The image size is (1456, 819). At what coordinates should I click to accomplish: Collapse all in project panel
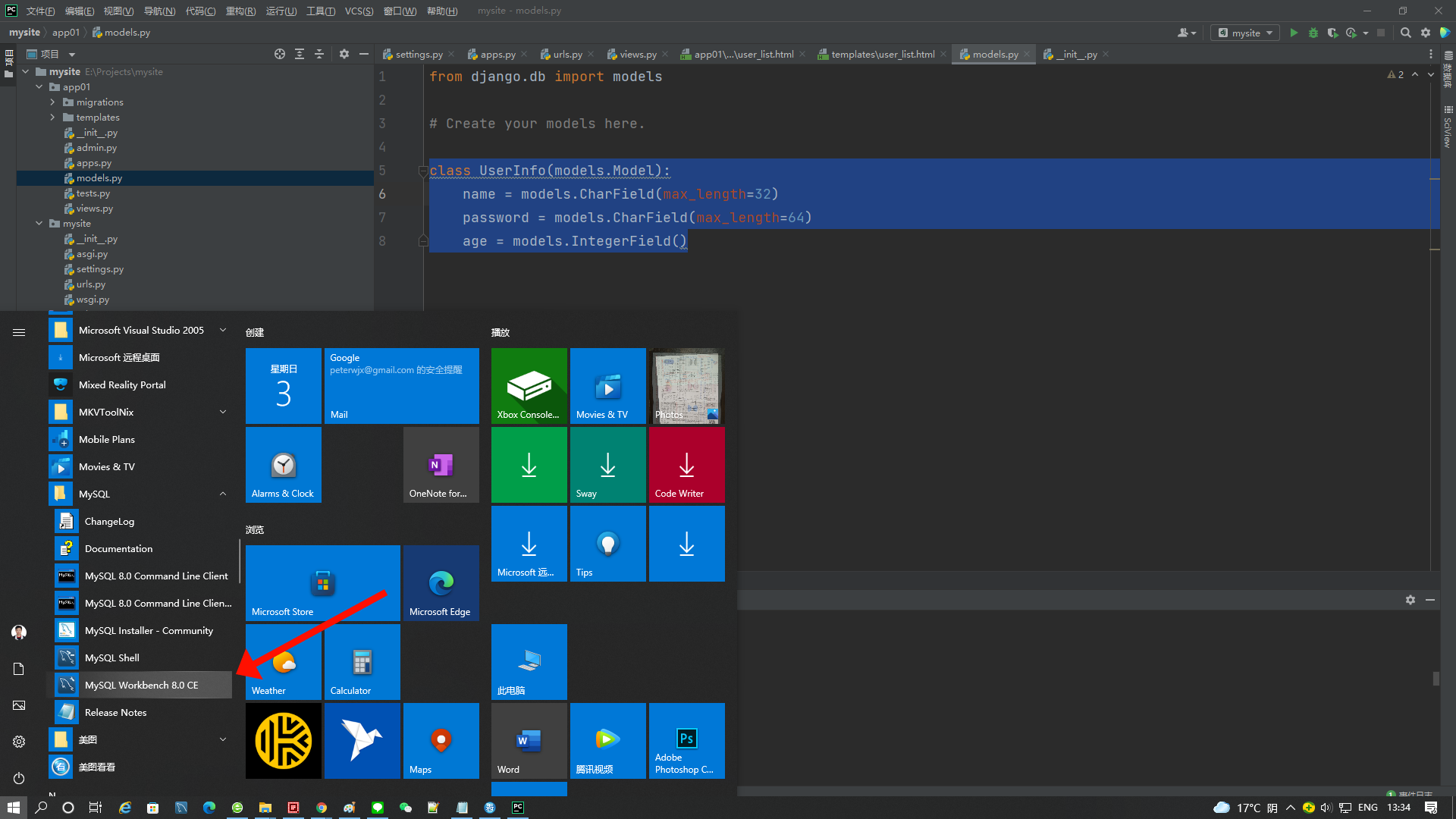(319, 54)
